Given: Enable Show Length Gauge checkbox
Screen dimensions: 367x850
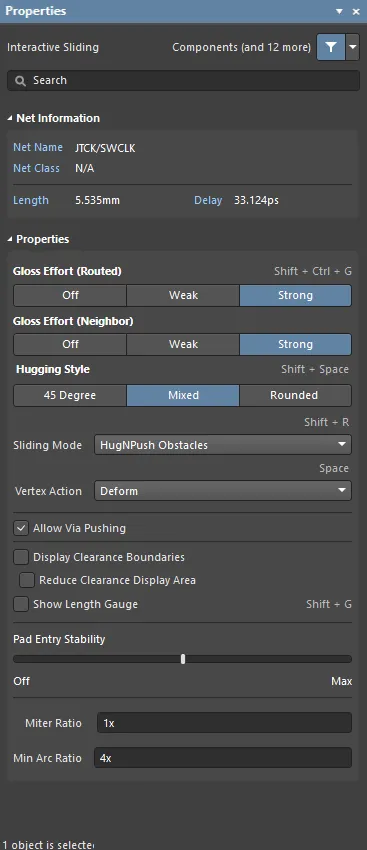Looking at the screenshot, I should [21, 604].
